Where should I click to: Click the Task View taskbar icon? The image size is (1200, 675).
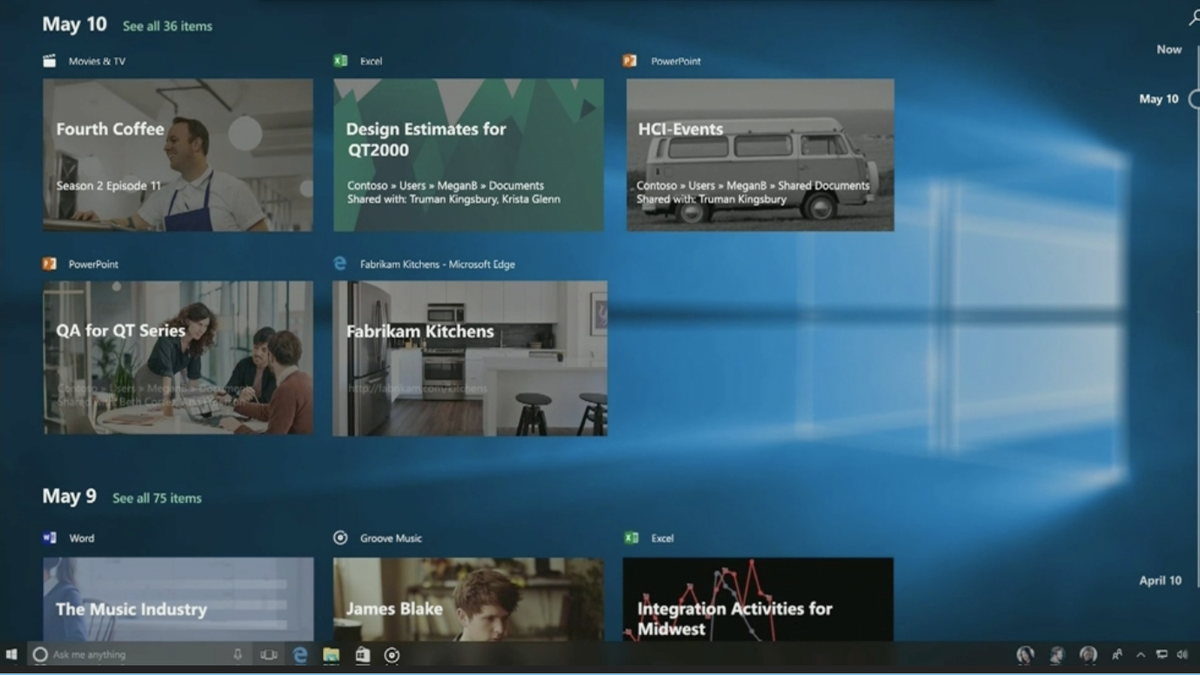[269, 655]
